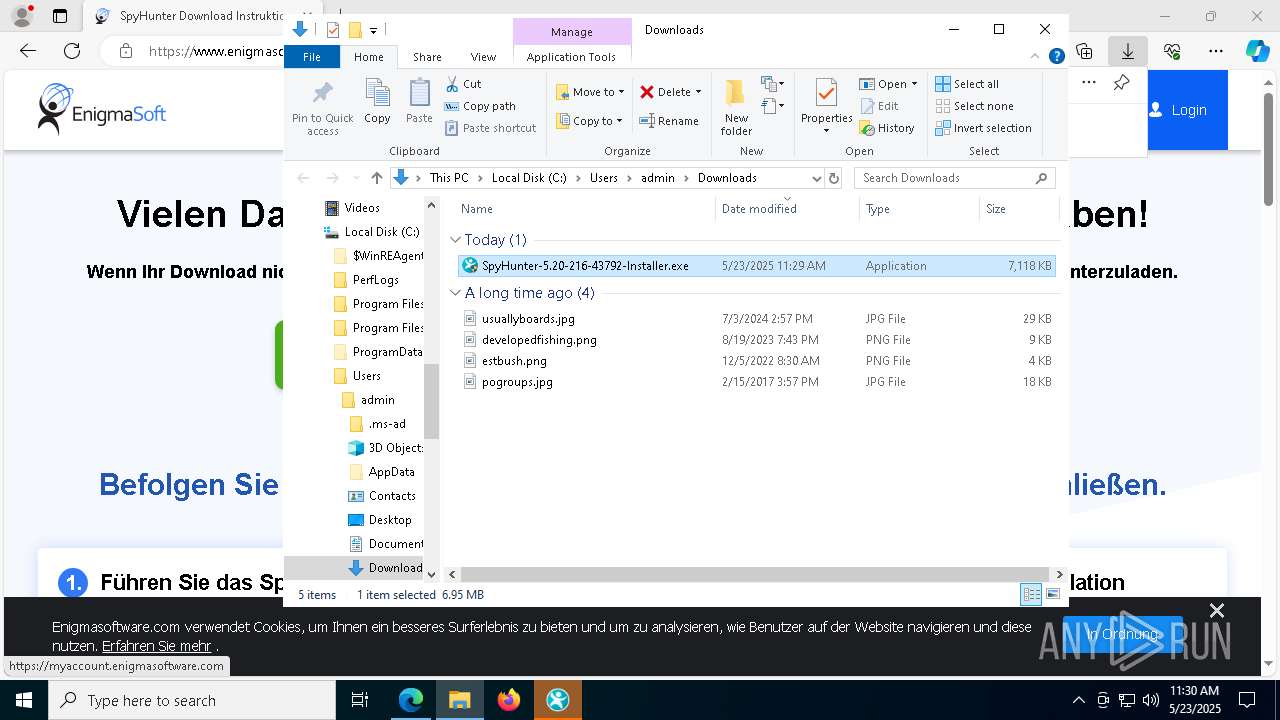Expand the Delete dropdown arrow
This screenshot has width=1280, height=720.
tap(698, 92)
